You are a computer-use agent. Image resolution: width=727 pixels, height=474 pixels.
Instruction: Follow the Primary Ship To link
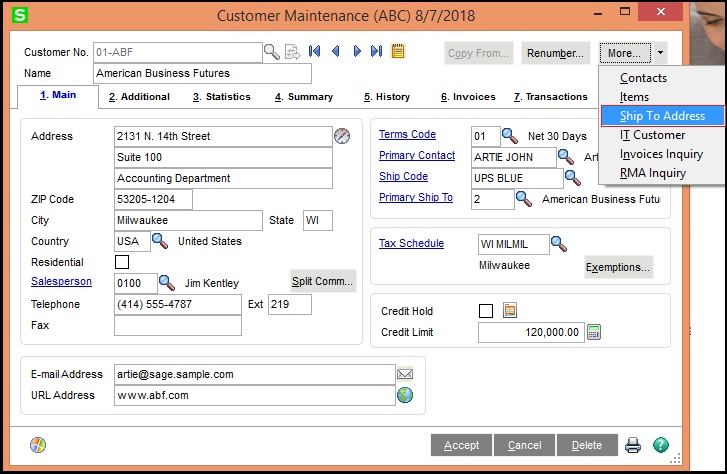[415, 197]
